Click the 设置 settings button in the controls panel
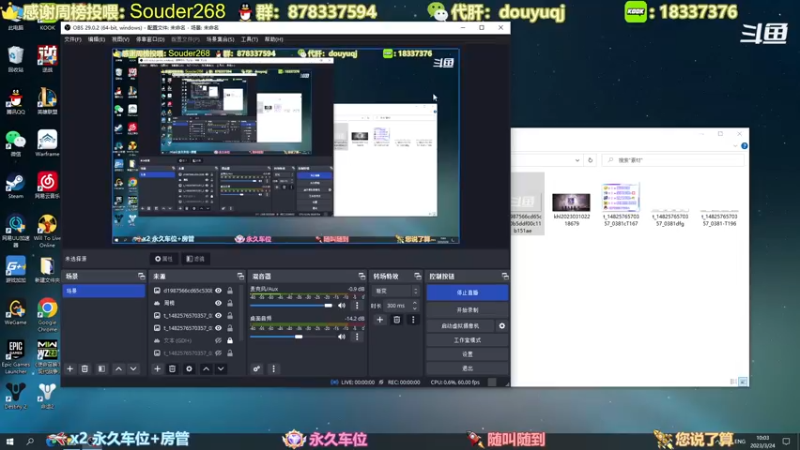Image resolution: width=800 pixels, height=450 pixels. [467, 354]
